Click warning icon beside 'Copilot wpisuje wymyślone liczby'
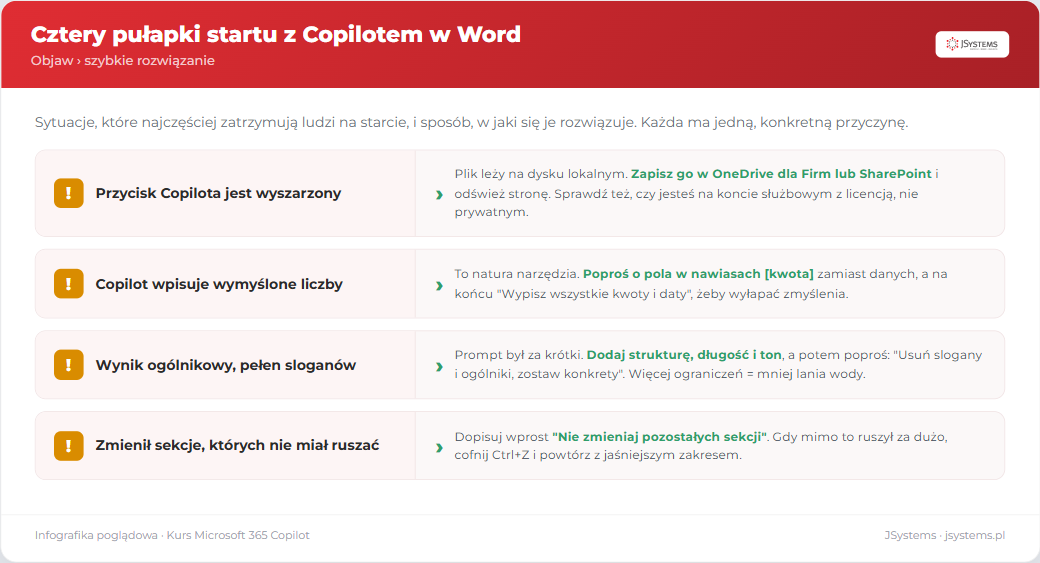The height and width of the screenshot is (563, 1040). [68, 284]
